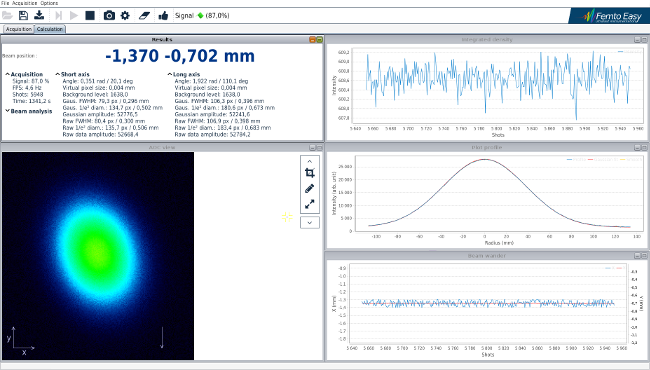Expand the Beam analysis section

(x=8, y=111)
